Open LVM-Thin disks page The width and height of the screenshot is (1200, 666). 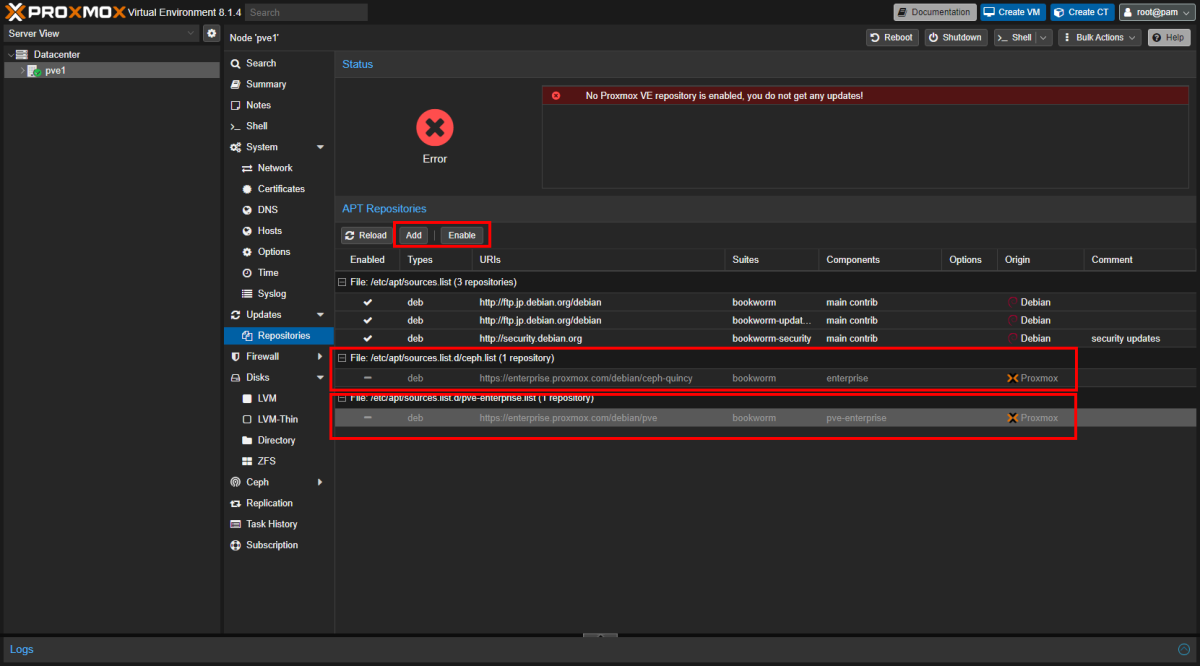(x=278, y=419)
